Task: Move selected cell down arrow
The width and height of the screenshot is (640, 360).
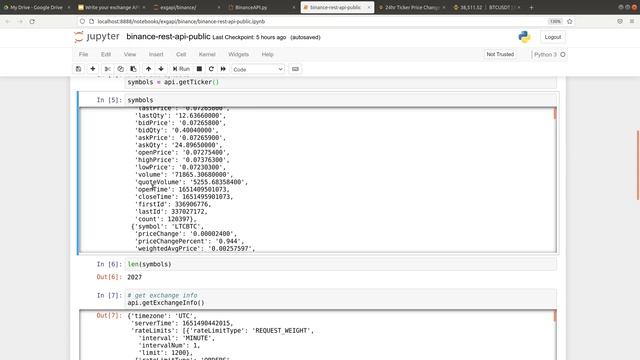Action: [x=161, y=69]
